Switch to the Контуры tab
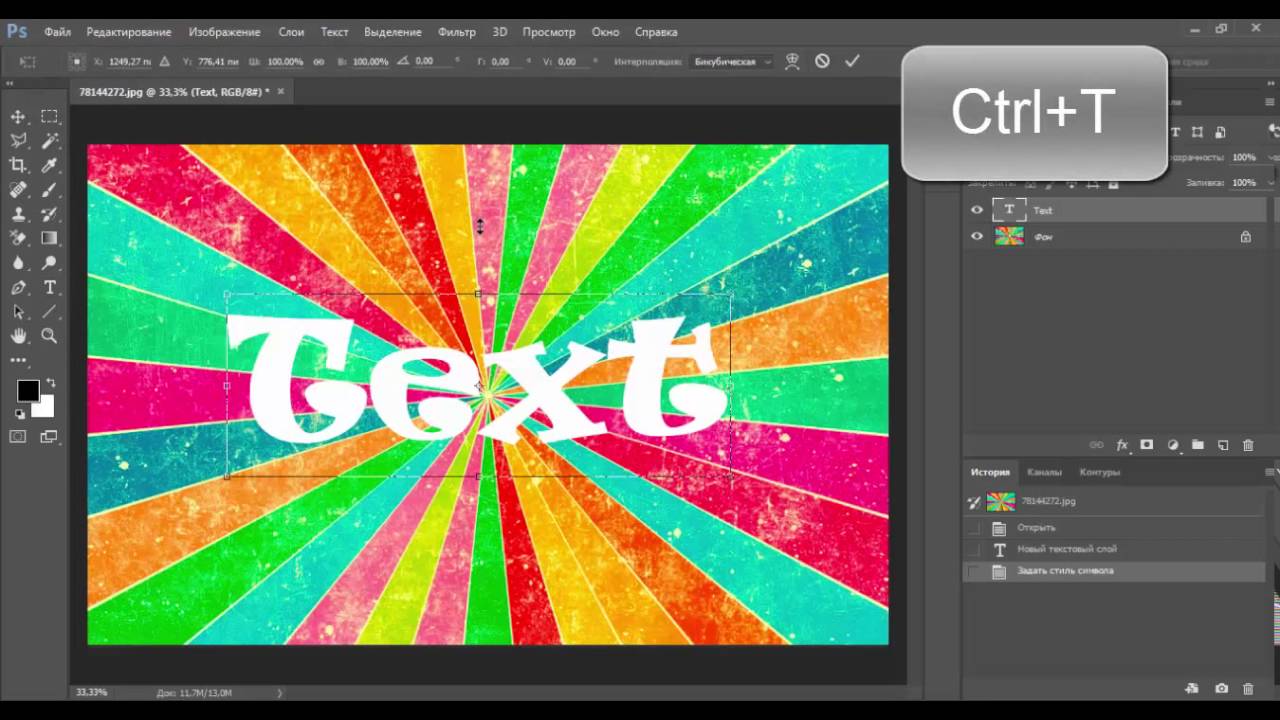 (1100, 472)
